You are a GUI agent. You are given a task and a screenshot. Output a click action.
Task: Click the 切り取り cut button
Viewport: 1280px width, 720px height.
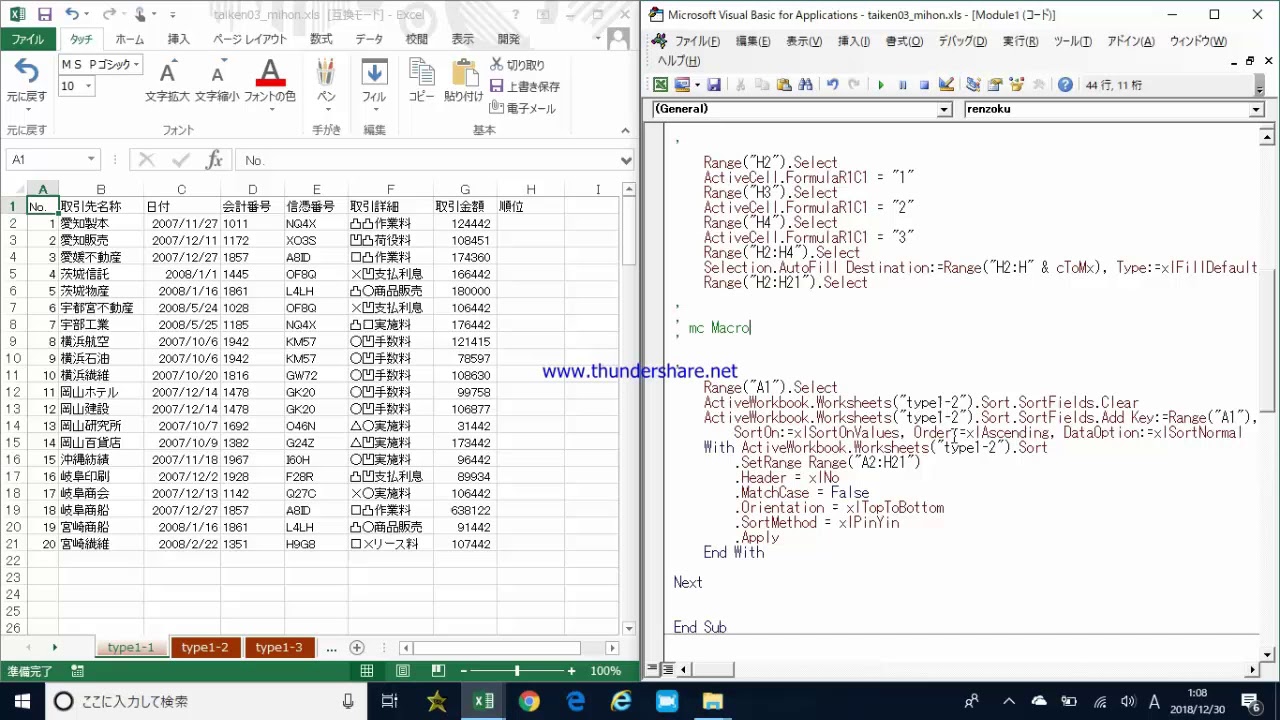click(518, 65)
